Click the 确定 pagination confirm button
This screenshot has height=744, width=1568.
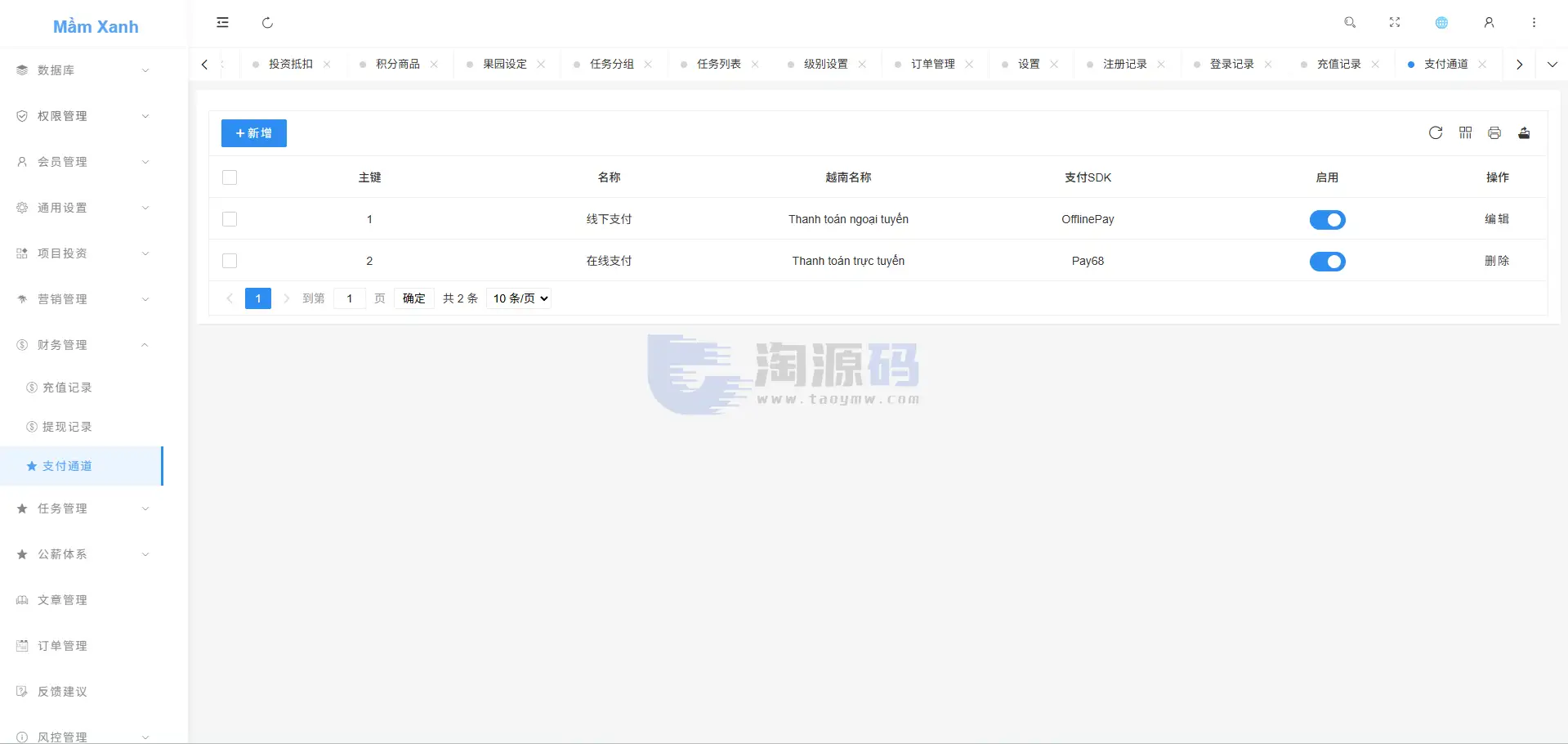pyautogui.click(x=414, y=298)
